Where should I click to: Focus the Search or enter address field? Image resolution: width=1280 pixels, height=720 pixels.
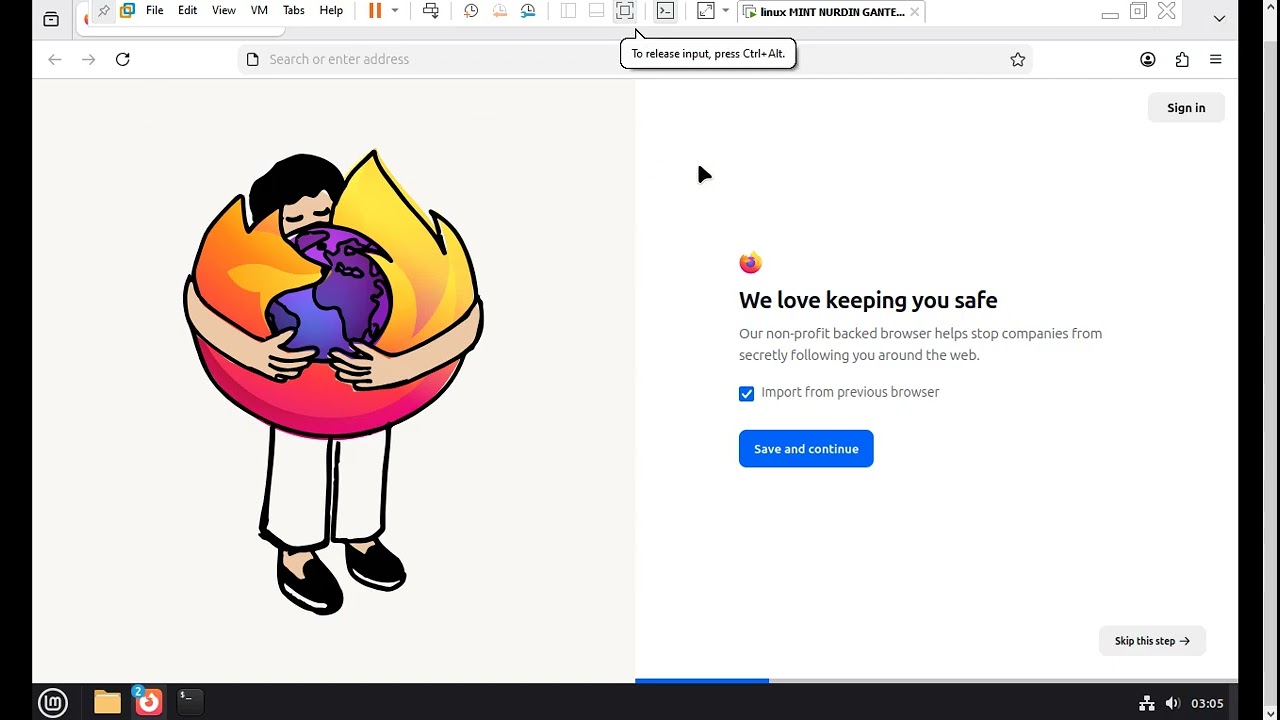click(x=635, y=60)
